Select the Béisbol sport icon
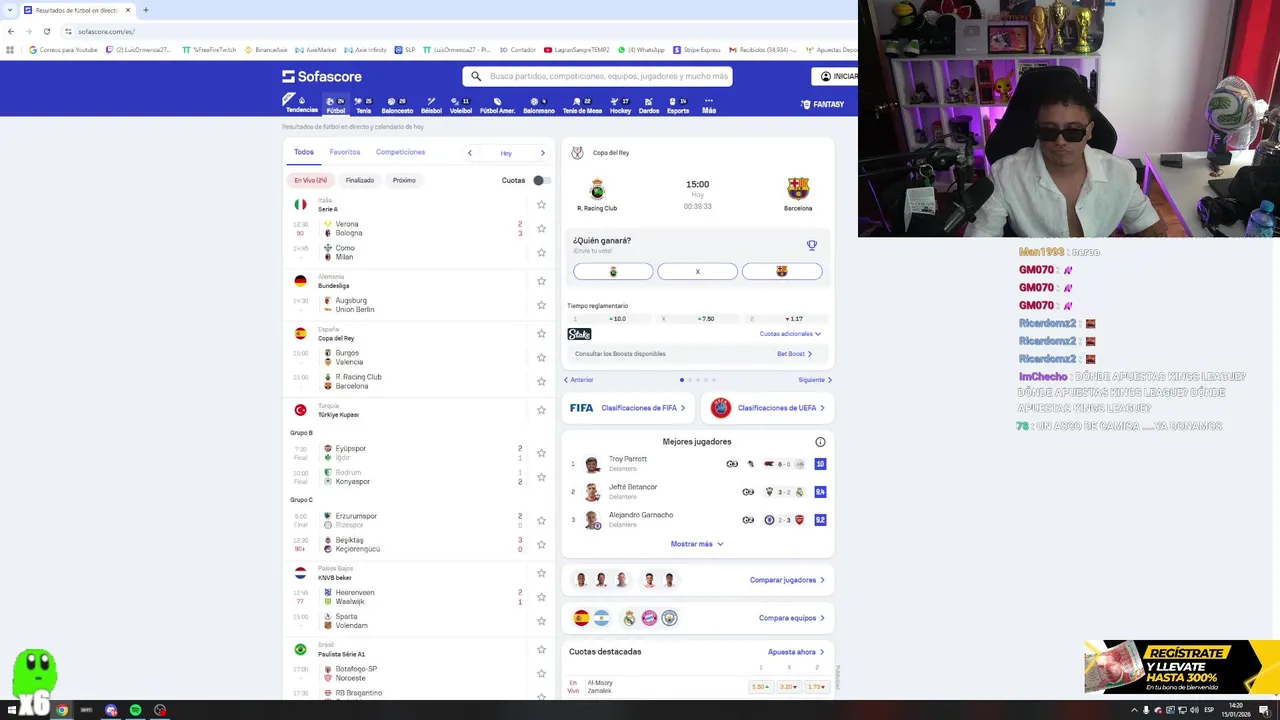This screenshot has width=1280, height=720. coord(431,105)
